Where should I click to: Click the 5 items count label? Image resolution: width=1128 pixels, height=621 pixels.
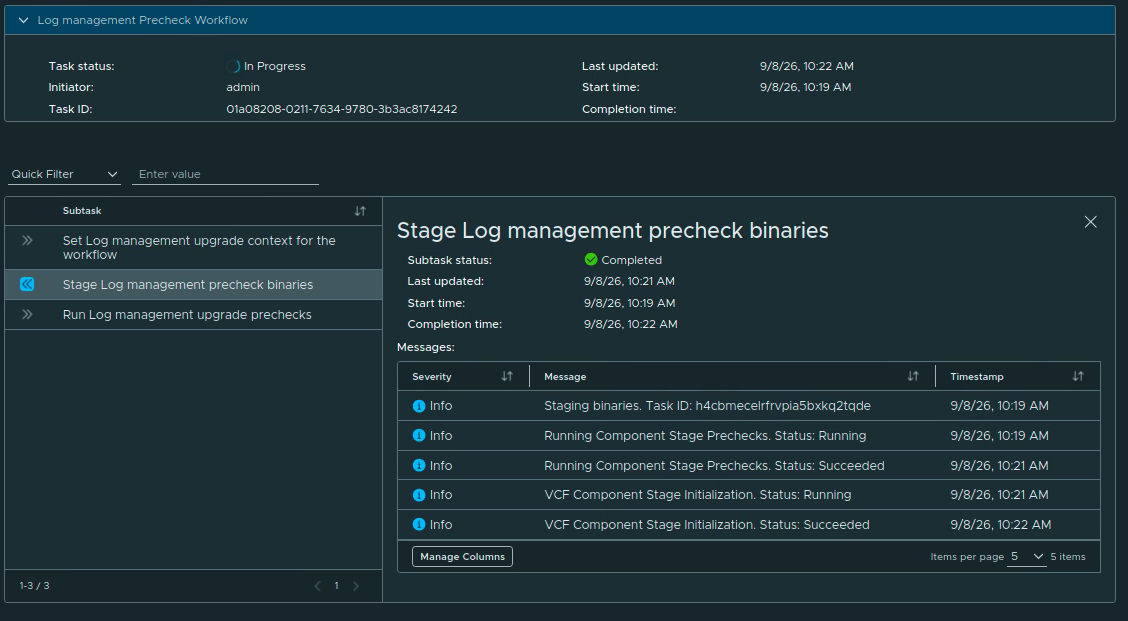point(1068,557)
